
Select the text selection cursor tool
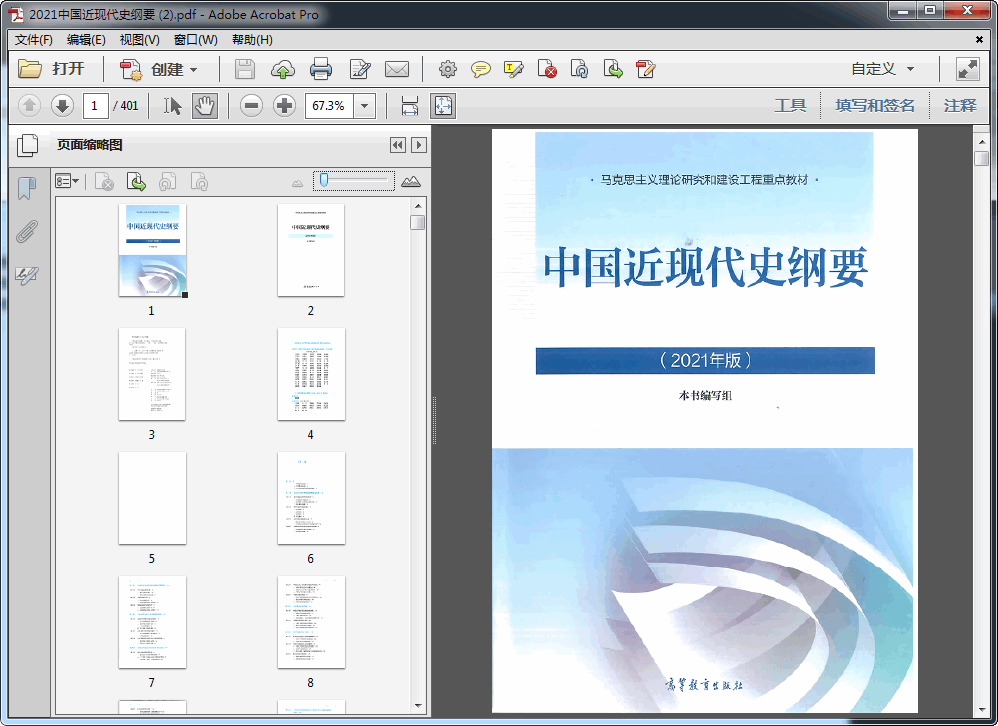(172, 106)
